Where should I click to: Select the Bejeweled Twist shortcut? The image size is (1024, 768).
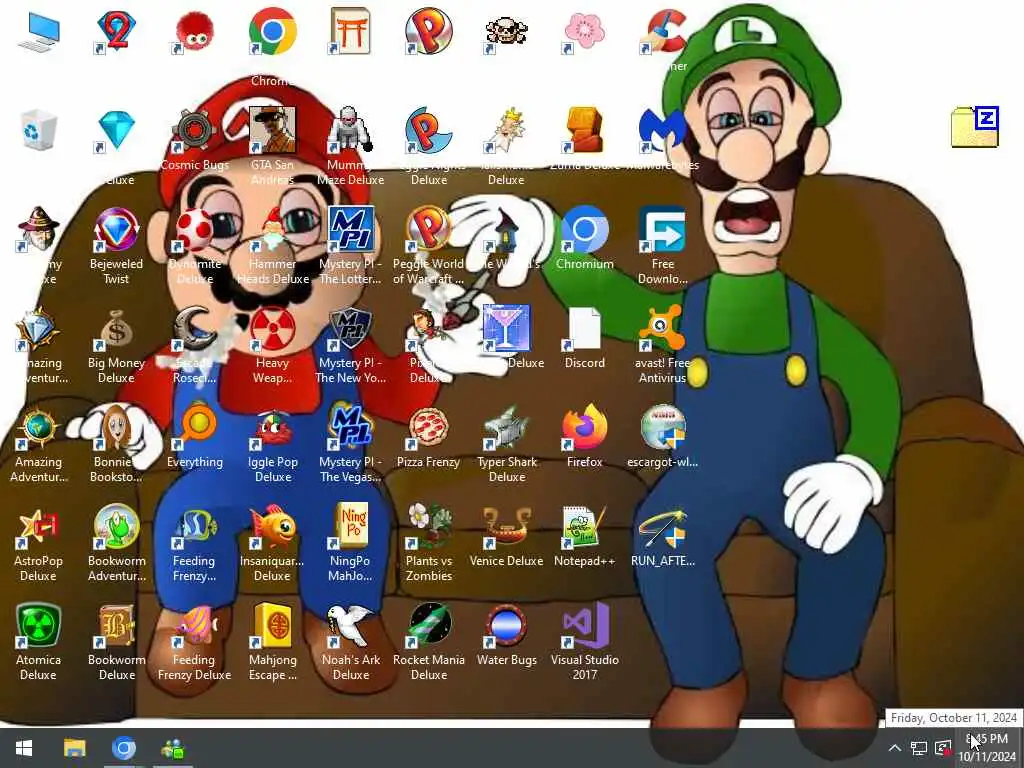[116, 230]
